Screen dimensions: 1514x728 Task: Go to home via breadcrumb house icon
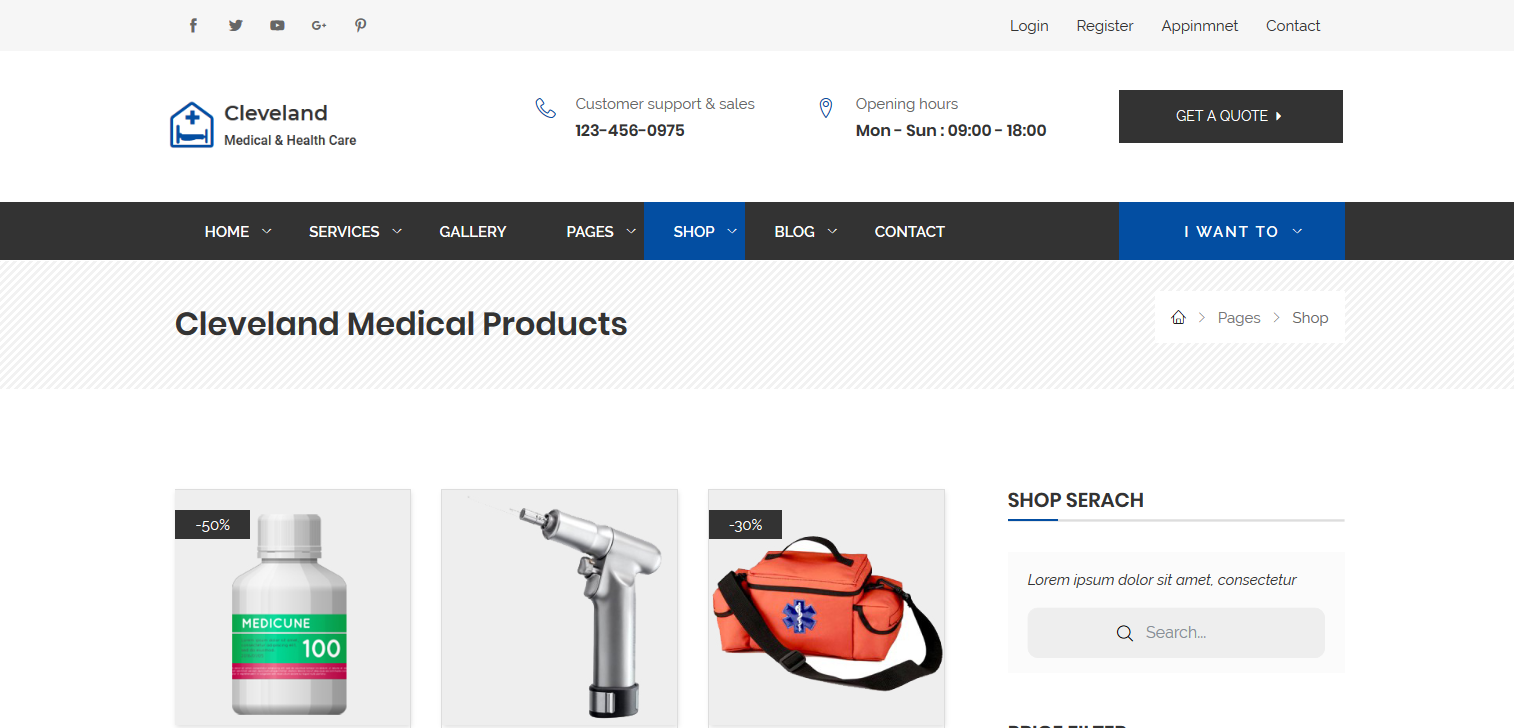coord(1178,318)
